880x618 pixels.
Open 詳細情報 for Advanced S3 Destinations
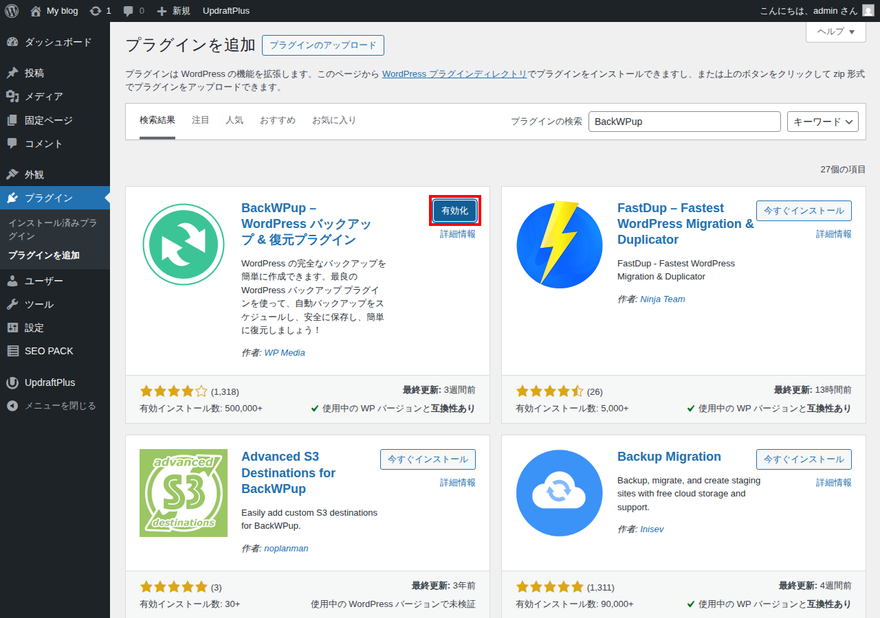457,483
